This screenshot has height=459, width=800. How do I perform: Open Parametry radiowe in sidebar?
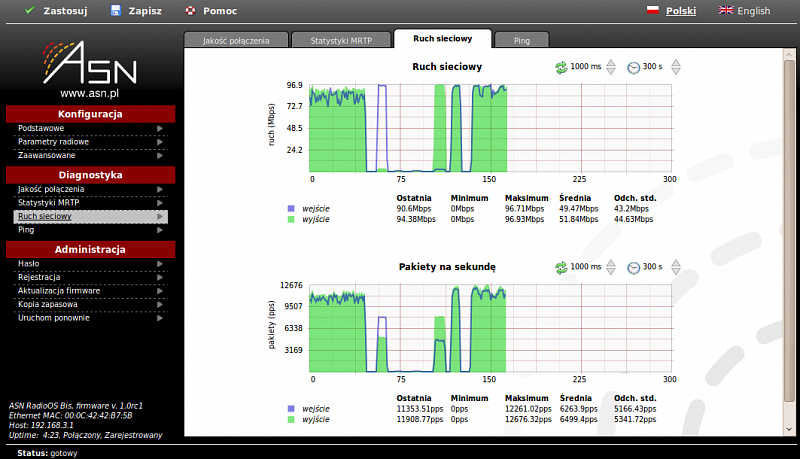pos(90,142)
